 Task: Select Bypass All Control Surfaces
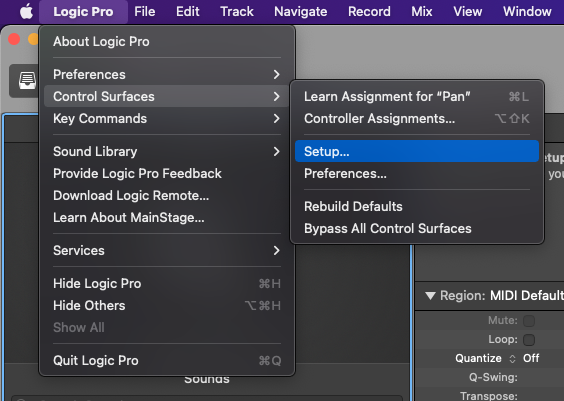pos(417,228)
